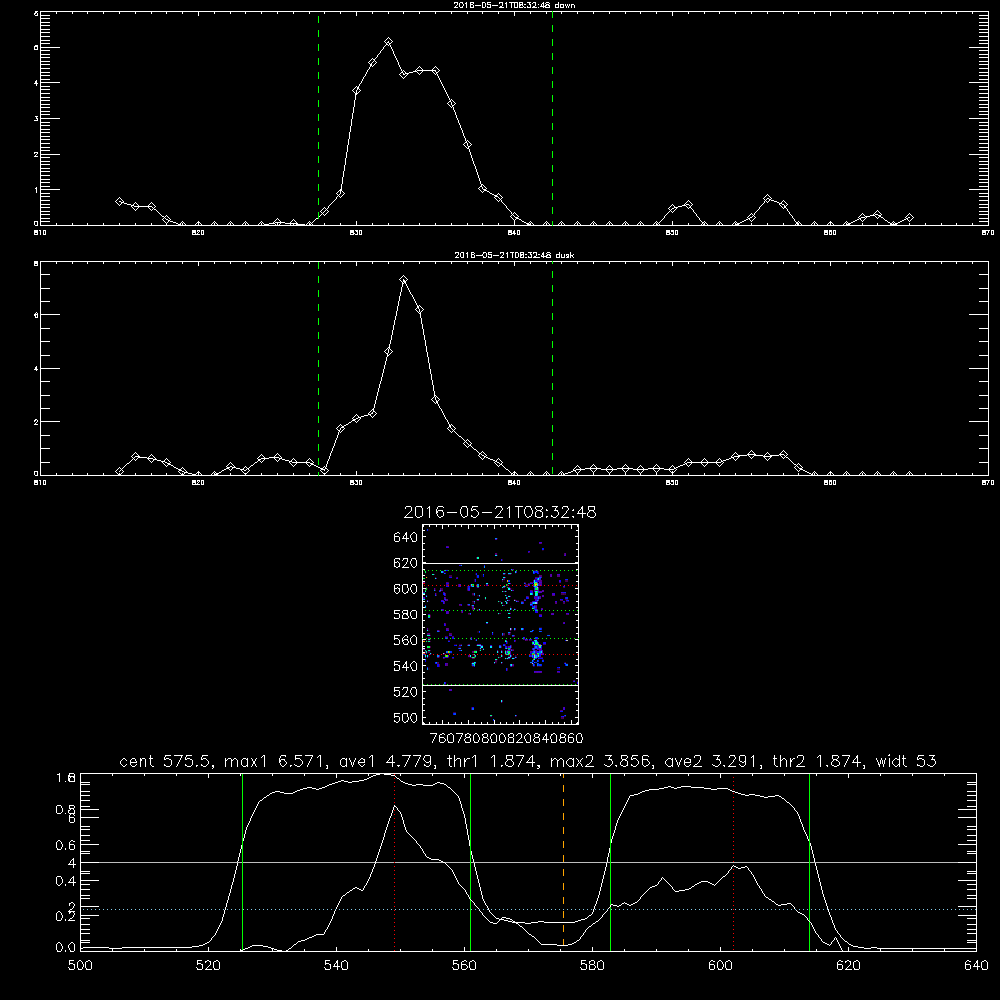Click the 'max2 3.856' value

(x=600, y=761)
